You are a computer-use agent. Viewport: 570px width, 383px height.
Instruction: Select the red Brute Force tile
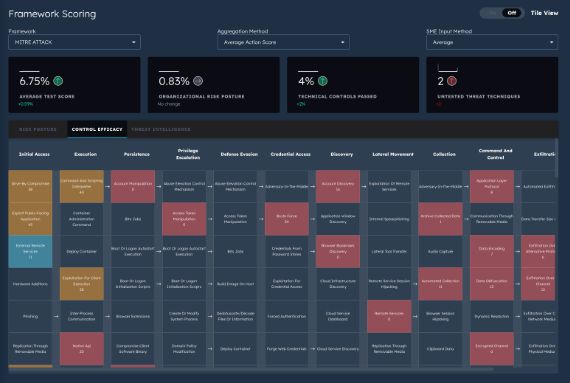(x=287, y=219)
